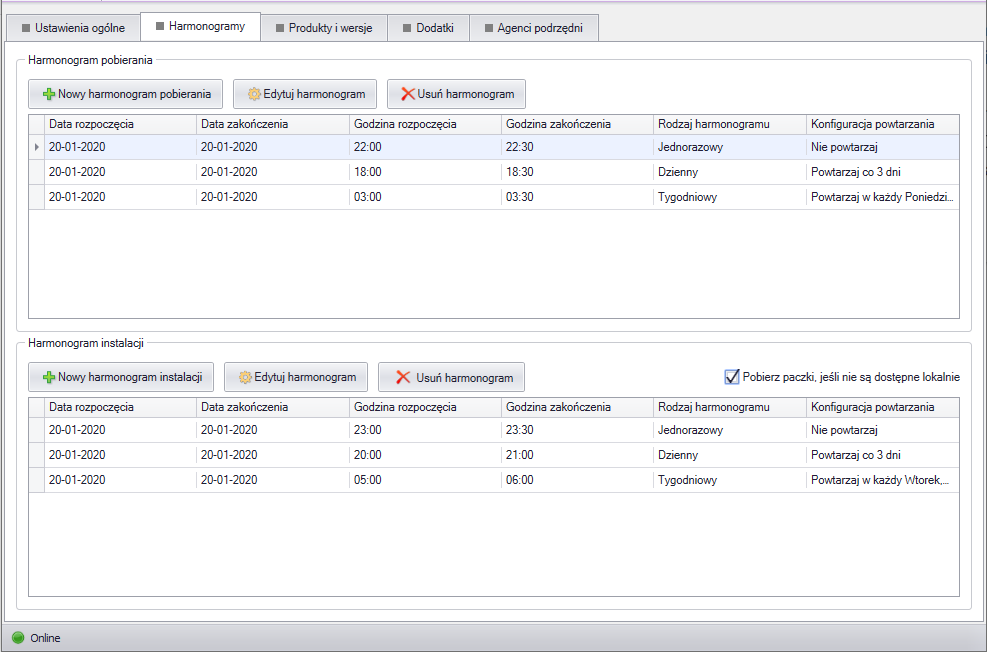
Task: Select the Harmonogramy tab
Action: coord(200,26)
